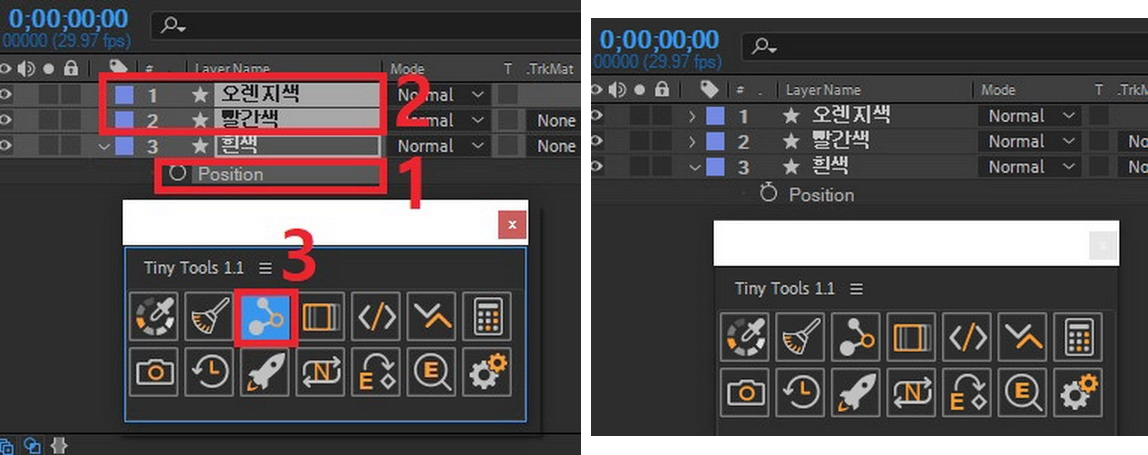Select the Position property in the right screenshot
The height and width of the screenshot is (455, 1148).
821,195
